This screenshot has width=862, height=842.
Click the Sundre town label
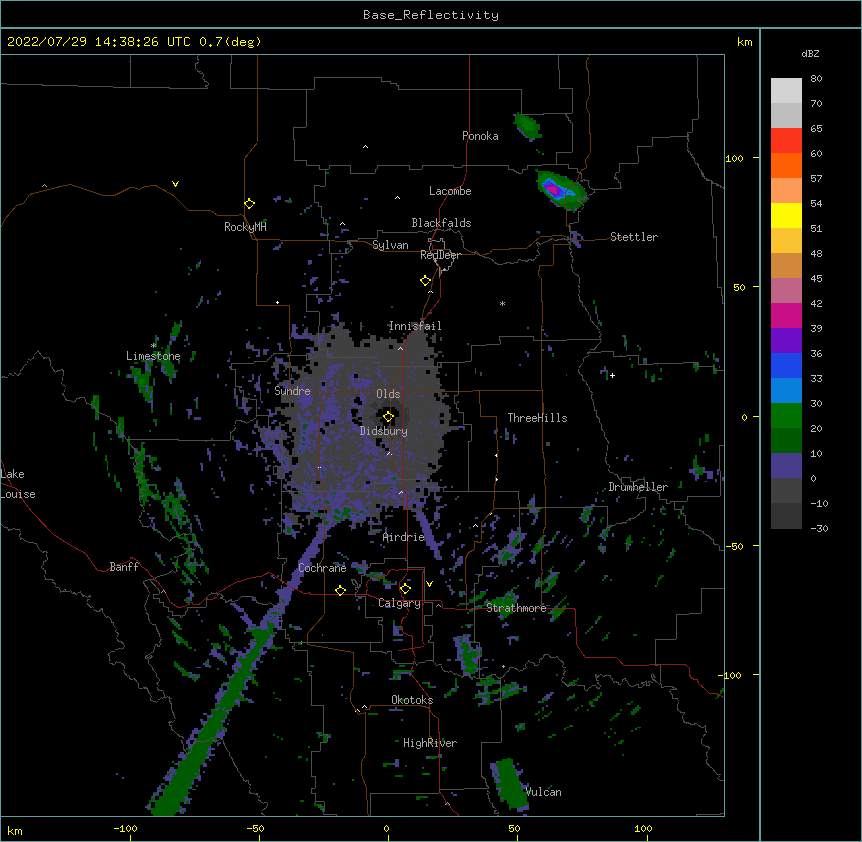tap(292, 391)
